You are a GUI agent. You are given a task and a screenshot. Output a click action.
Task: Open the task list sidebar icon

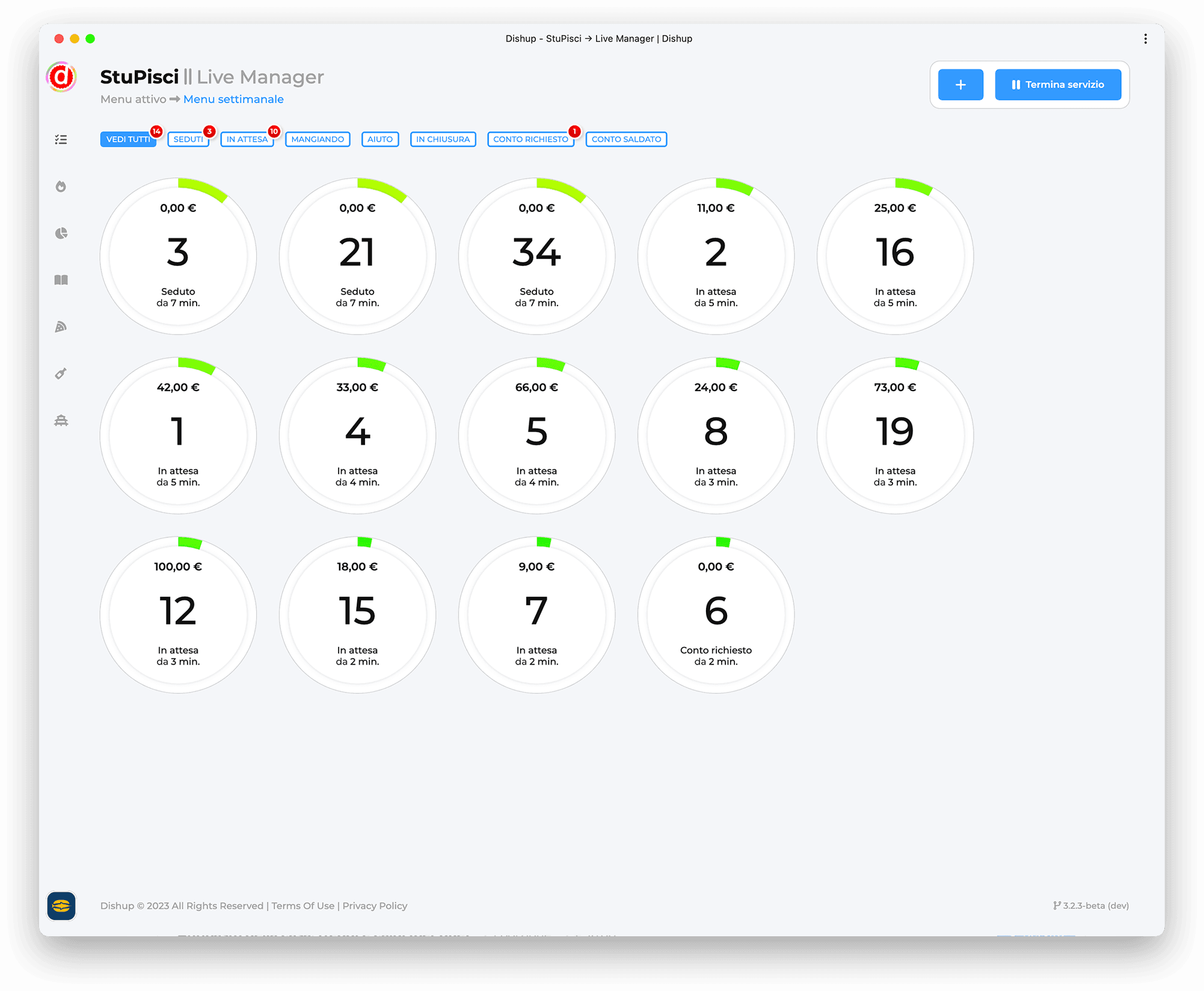(x=61, y=140)
